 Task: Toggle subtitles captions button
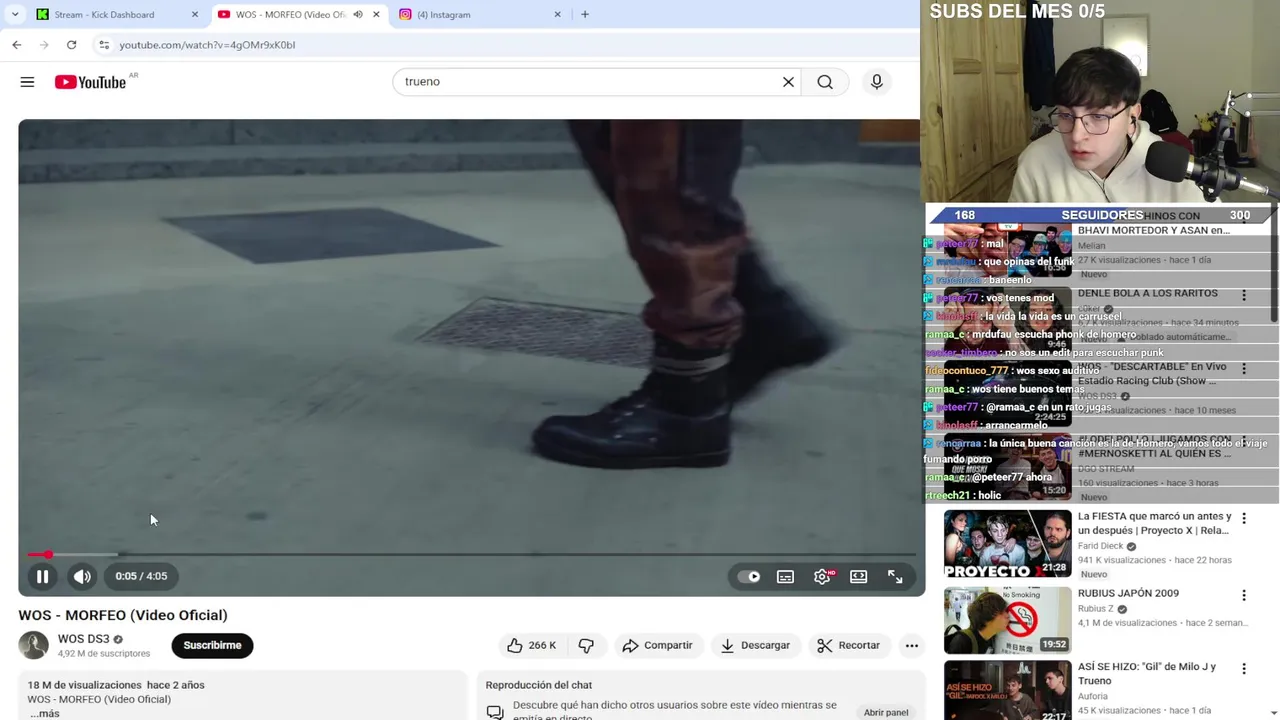click(x=785, y=576)
